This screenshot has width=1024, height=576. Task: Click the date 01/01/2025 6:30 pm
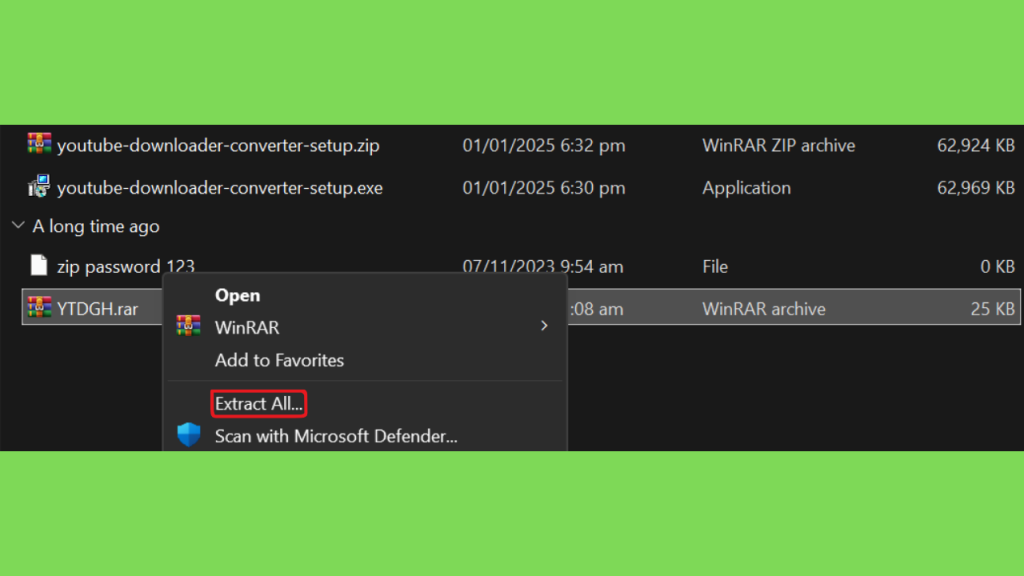pyautogui.click(x=543, y=188)
